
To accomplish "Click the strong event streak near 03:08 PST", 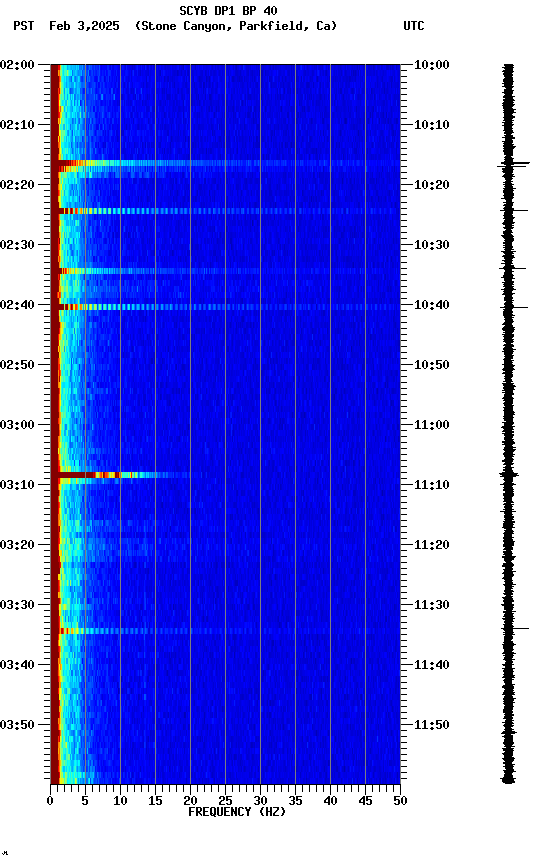I will click(129, 474).
